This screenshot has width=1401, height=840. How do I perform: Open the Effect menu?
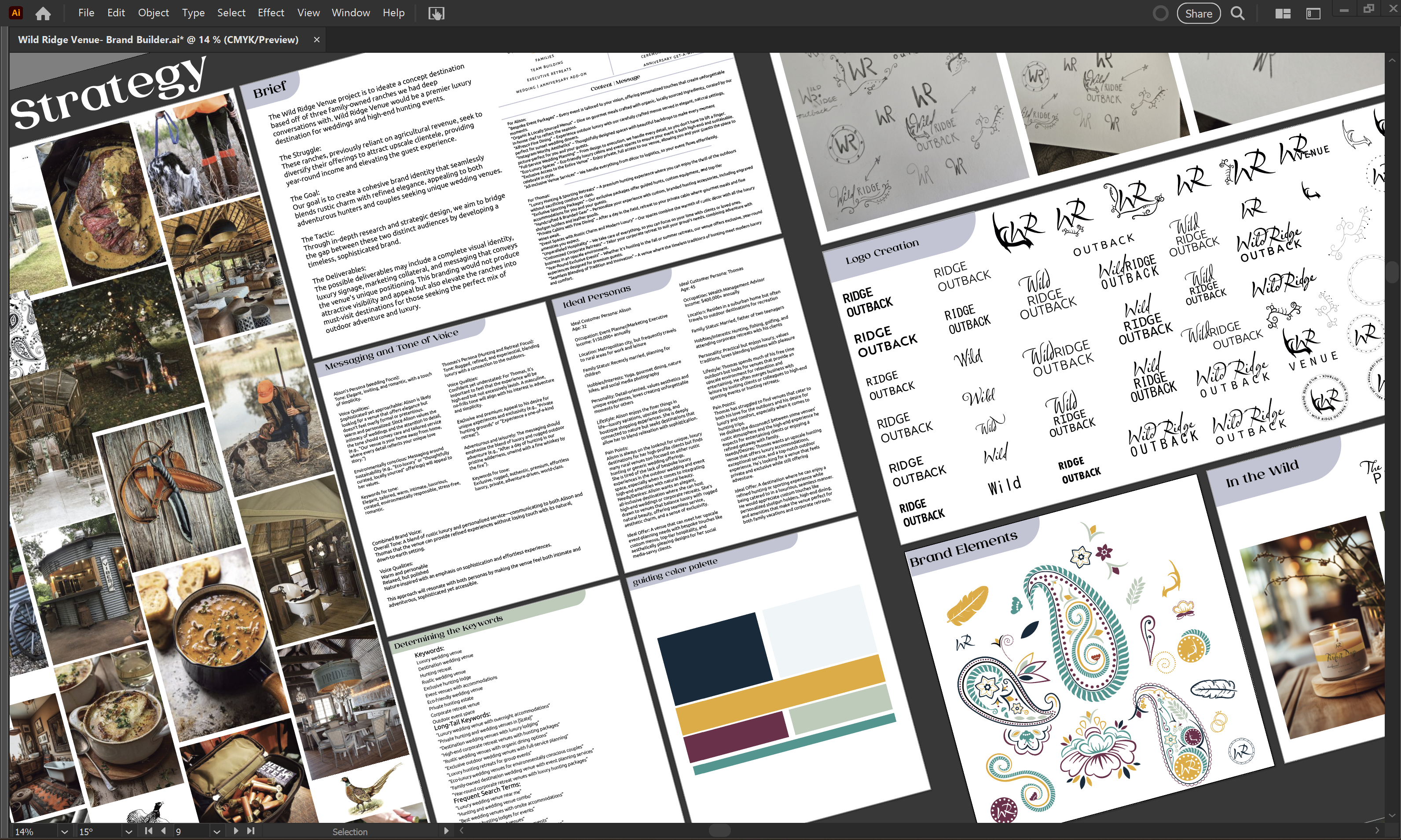271,12
